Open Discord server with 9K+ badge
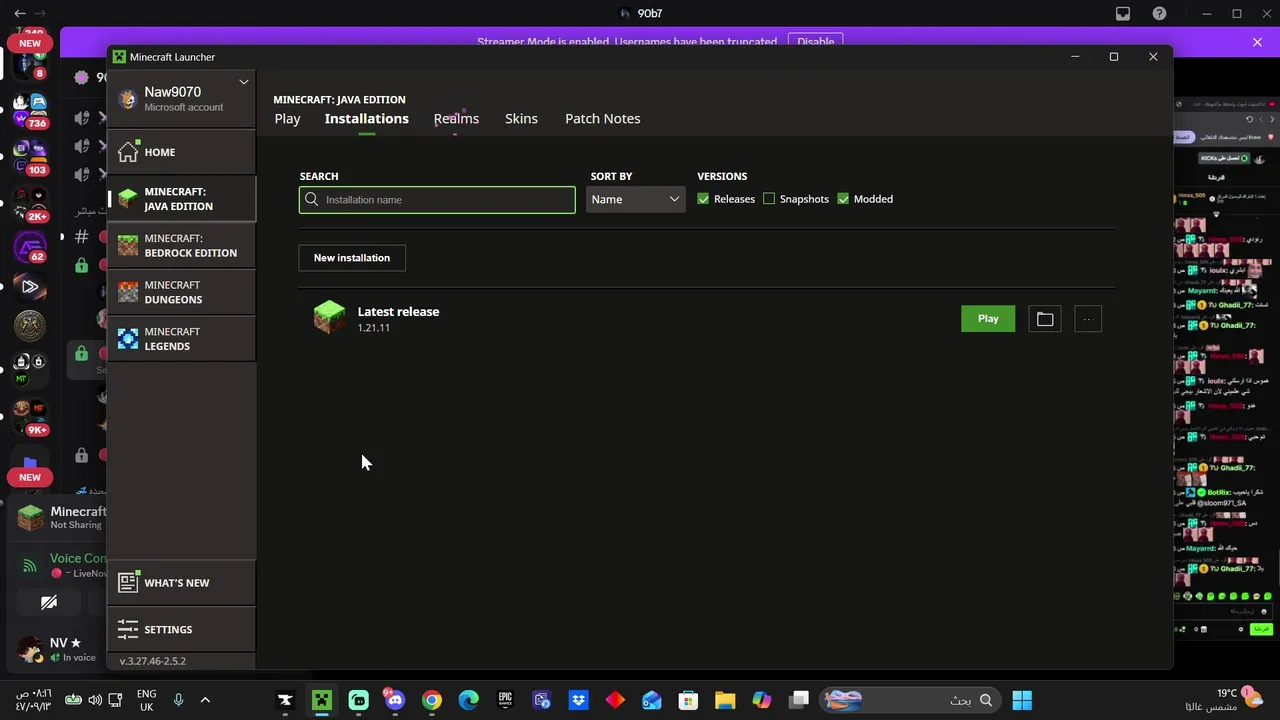The height and width of the screenshot is (720, 1280). coord(29,418)
